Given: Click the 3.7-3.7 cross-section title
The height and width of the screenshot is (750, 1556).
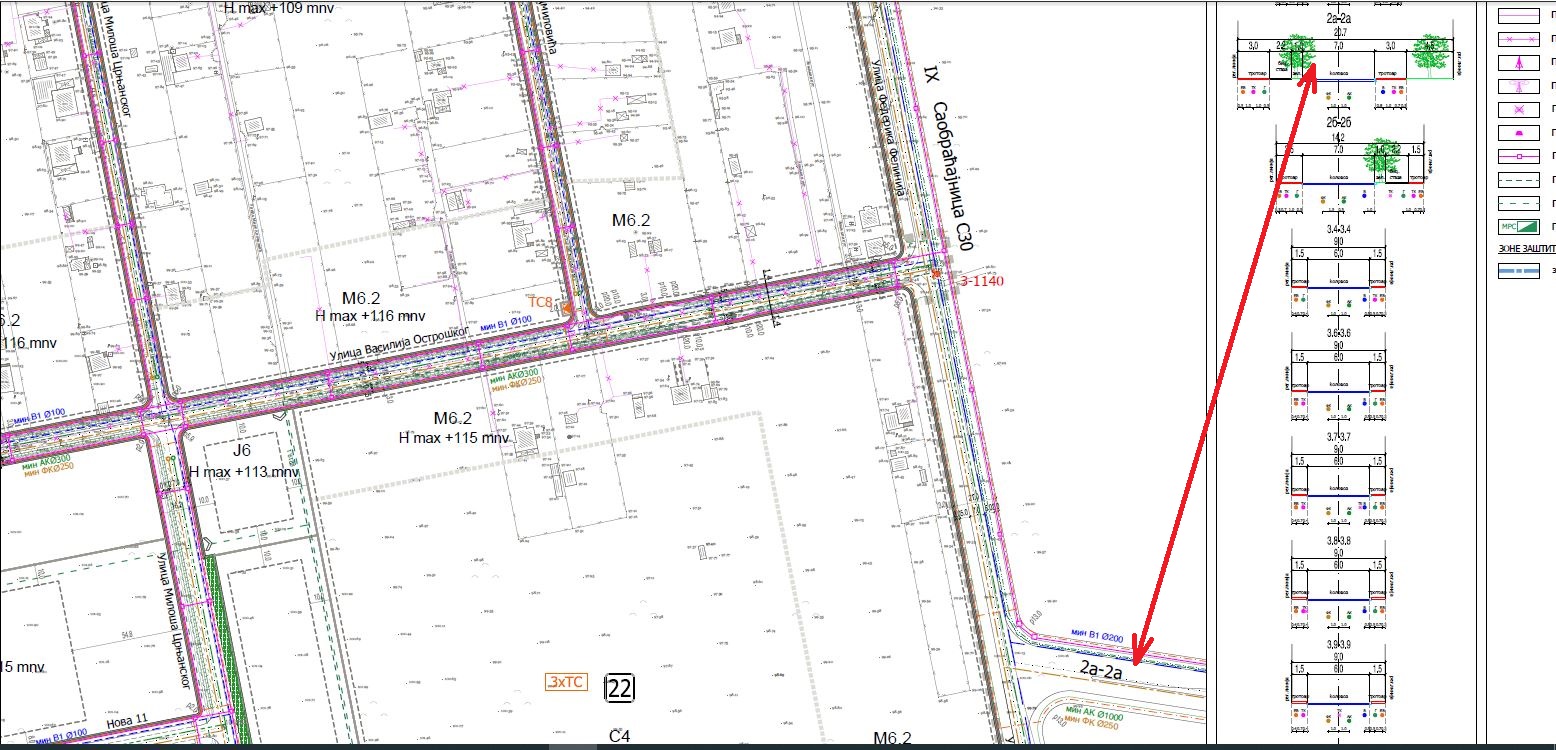Looking at the screenshot, I should pos(1338,438).
